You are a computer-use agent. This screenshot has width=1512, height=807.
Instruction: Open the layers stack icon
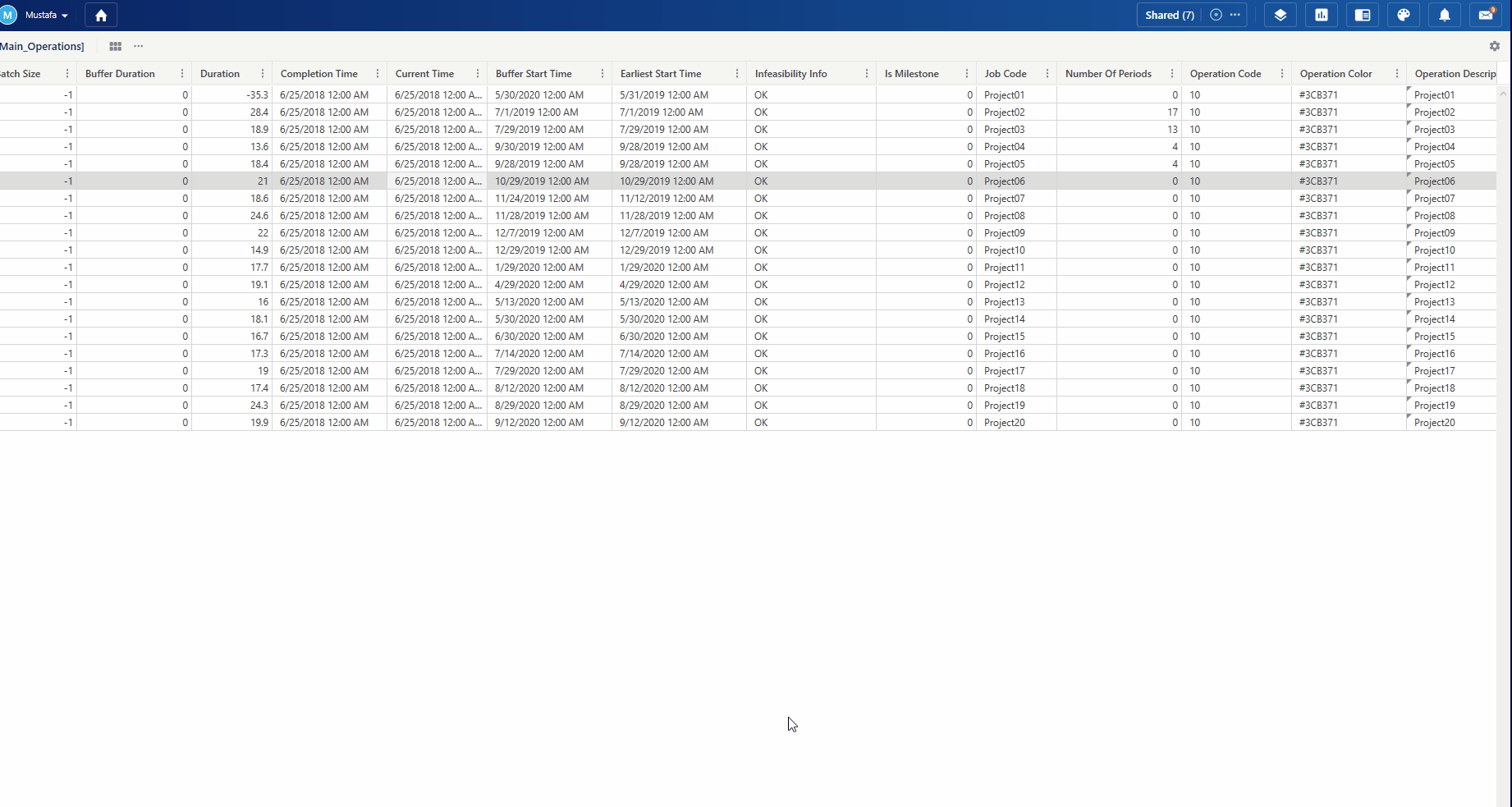point(1280,15)
